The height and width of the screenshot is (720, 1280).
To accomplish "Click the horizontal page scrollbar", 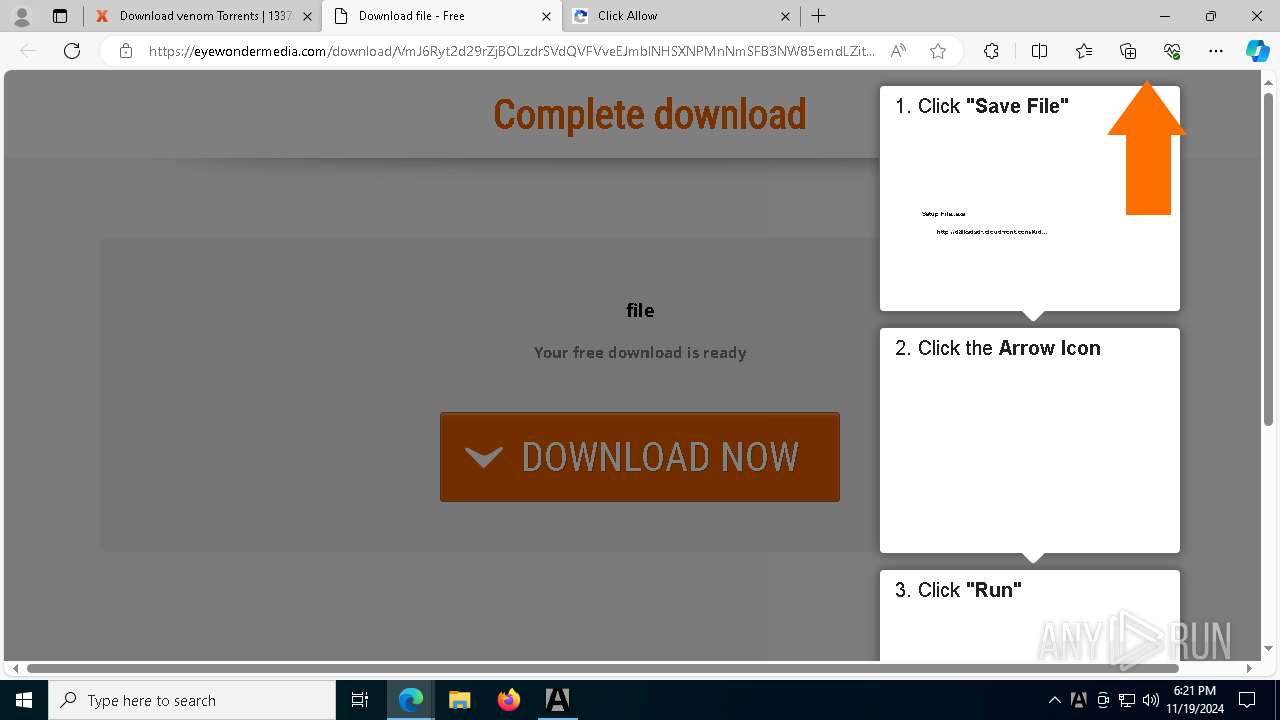I will [602, 668].
